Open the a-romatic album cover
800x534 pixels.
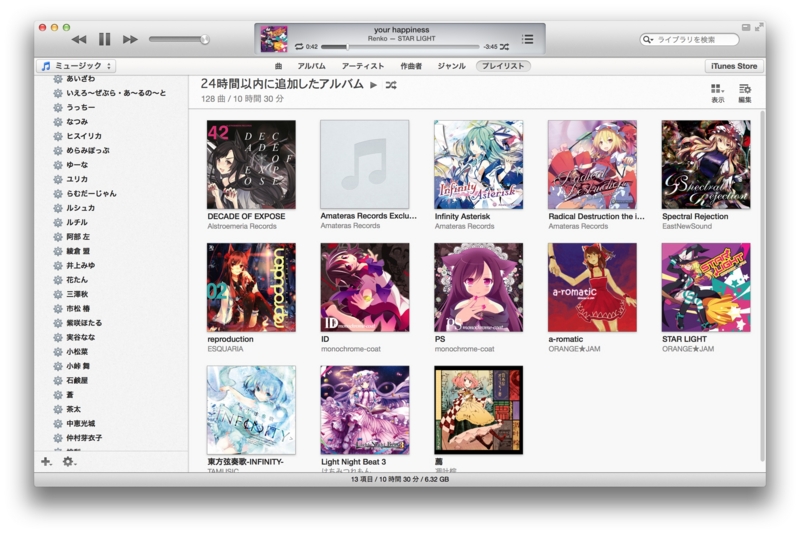click(592, 287)
